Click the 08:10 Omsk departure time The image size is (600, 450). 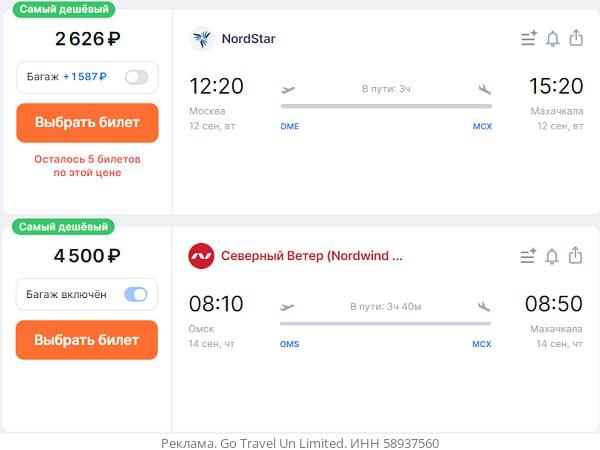point(216,303)
